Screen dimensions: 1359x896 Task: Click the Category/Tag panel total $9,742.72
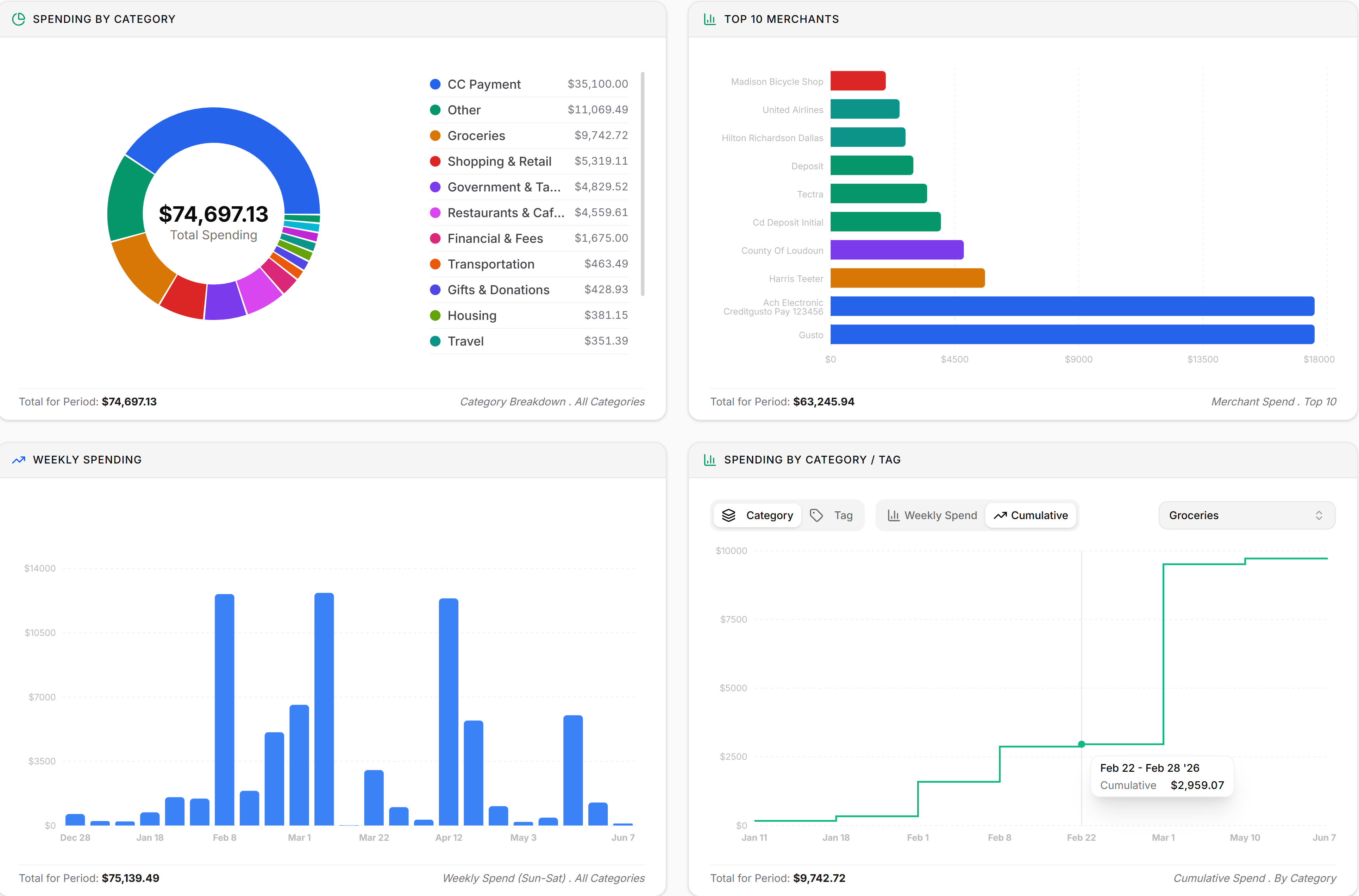tap(819, 878)
